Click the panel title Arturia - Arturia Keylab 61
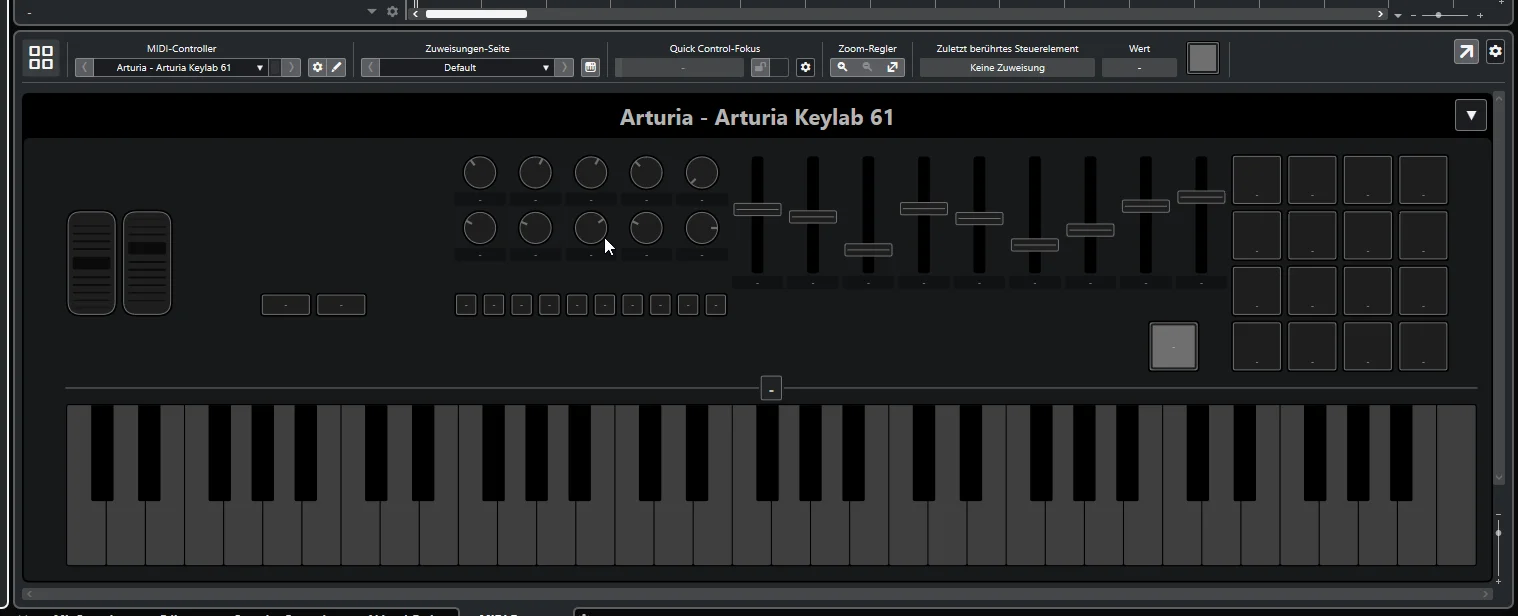The image size is (1518, 616). point(757,117)
